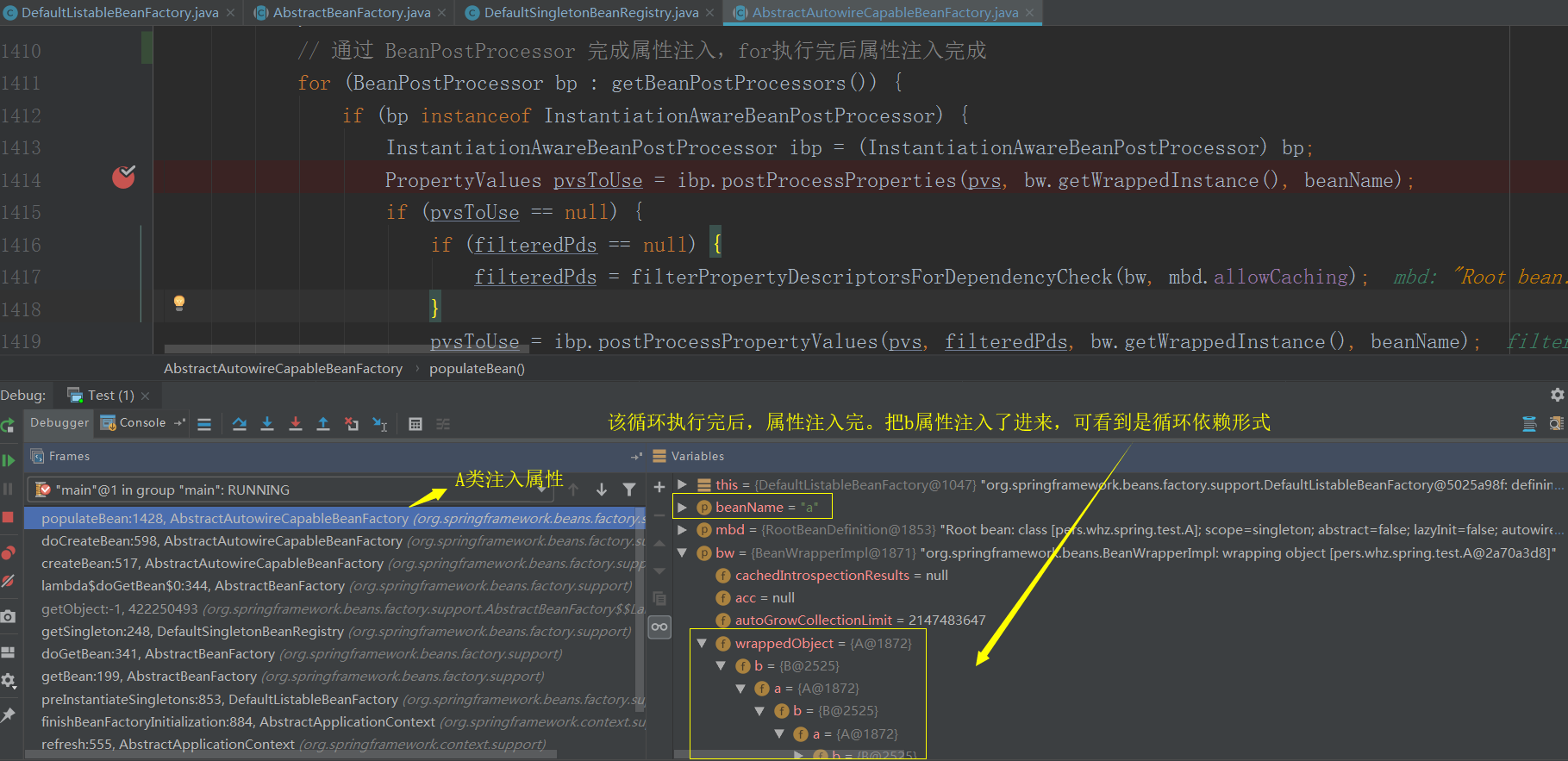Click the AbstractAutowireCapableBeanFactory breadcrumb
Image resolution: width=1568 pixels, height=761 pixels.
283,368
